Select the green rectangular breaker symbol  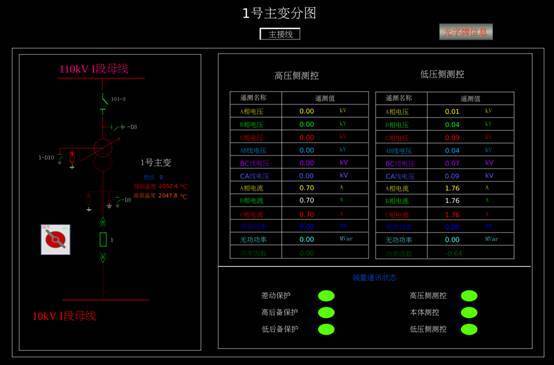click(103, 240)
